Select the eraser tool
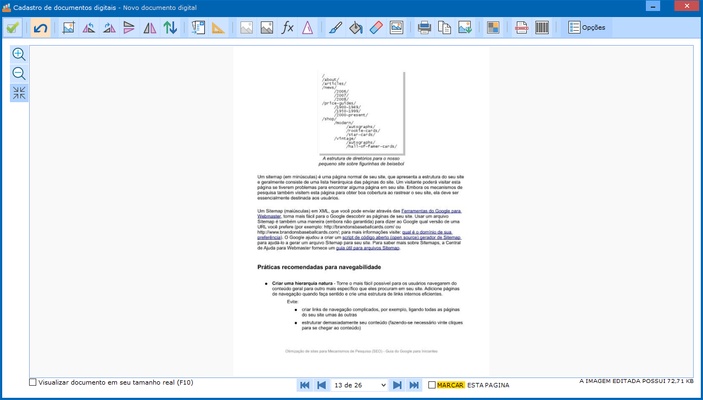Viewport: 703px width, 400px height. pyautogui.click(x=376, y=27)
